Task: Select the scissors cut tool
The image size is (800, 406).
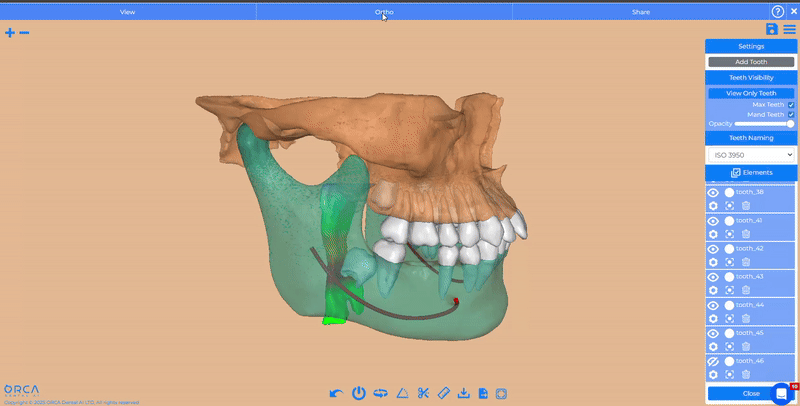Action: tap(423, 393)
